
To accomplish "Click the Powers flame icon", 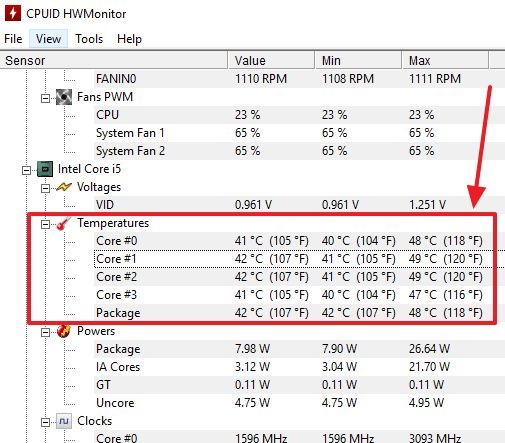I will tap(64, 331).
